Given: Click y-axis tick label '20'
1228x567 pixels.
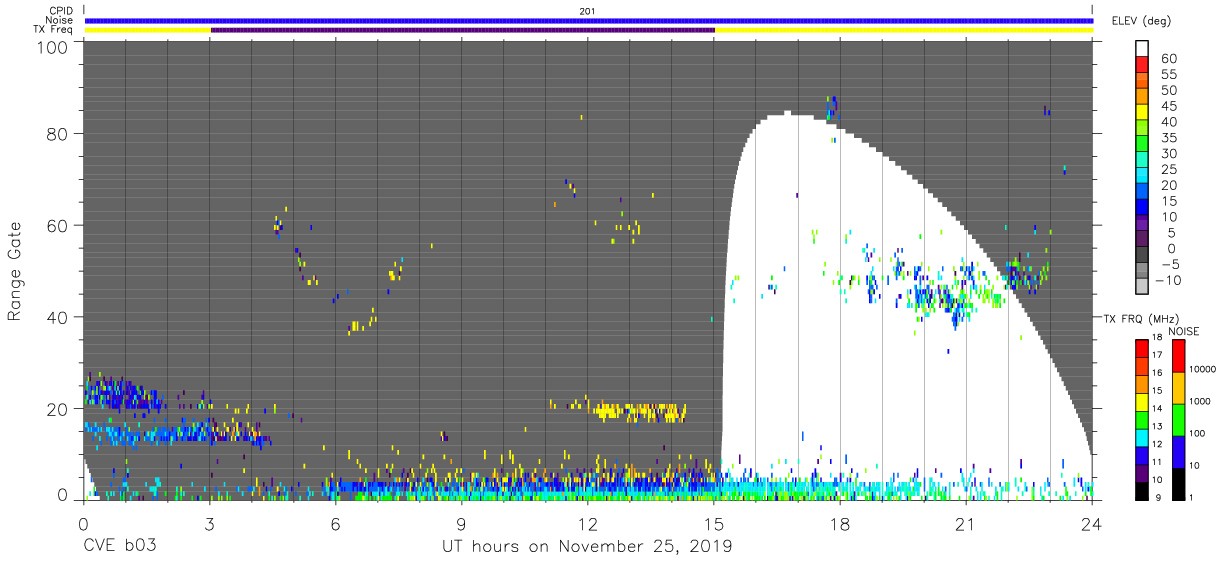Looking at the screenshot, I should [57, 410].
